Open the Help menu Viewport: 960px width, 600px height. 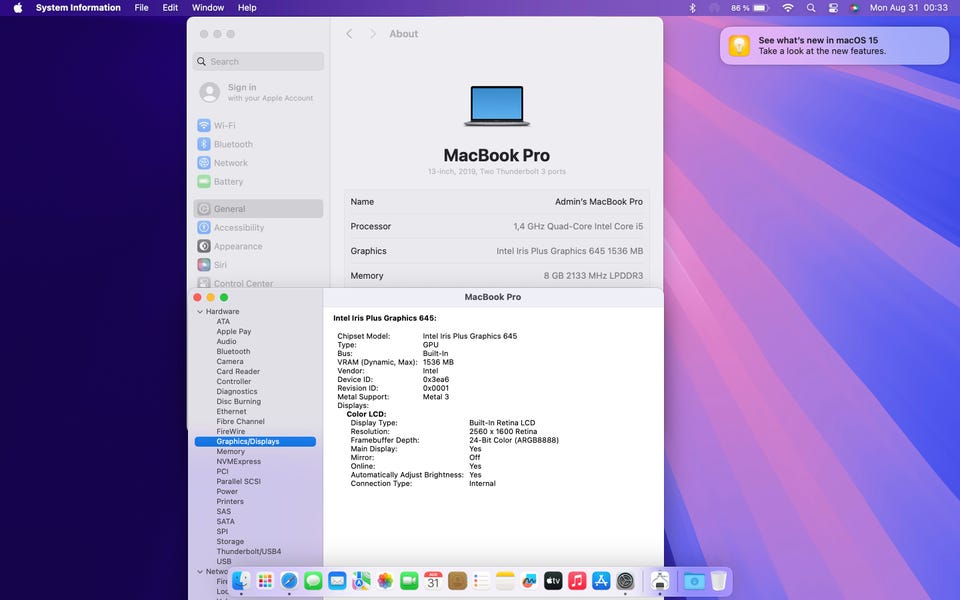247,8
